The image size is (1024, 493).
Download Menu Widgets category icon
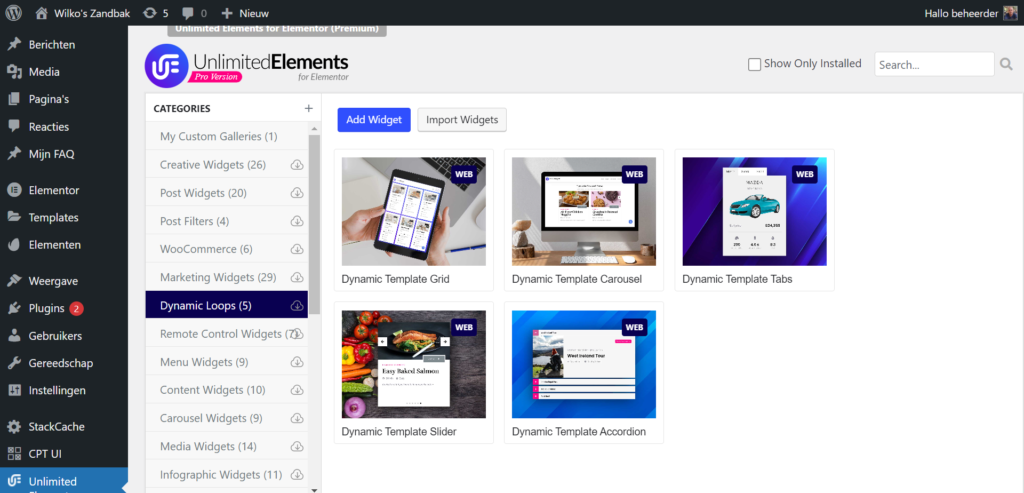click(297, 362)
